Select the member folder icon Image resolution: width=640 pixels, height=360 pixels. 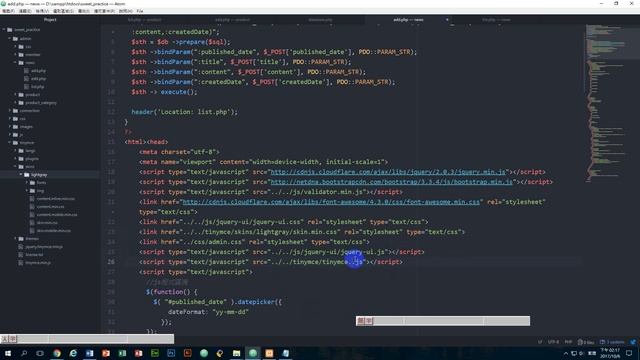pos(21,55)
